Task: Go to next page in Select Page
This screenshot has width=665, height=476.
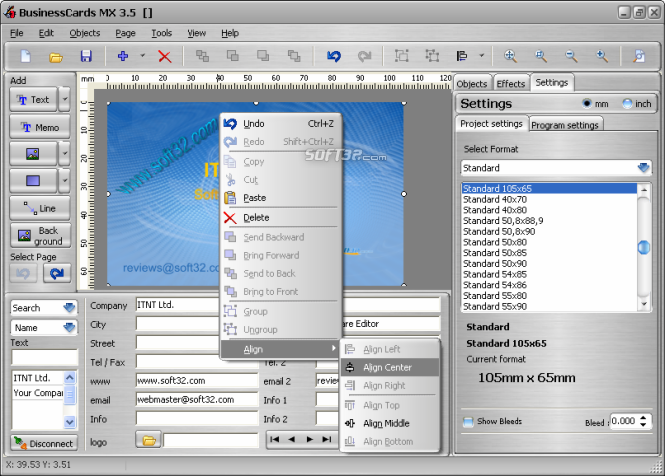Action: tap(57, 274)
